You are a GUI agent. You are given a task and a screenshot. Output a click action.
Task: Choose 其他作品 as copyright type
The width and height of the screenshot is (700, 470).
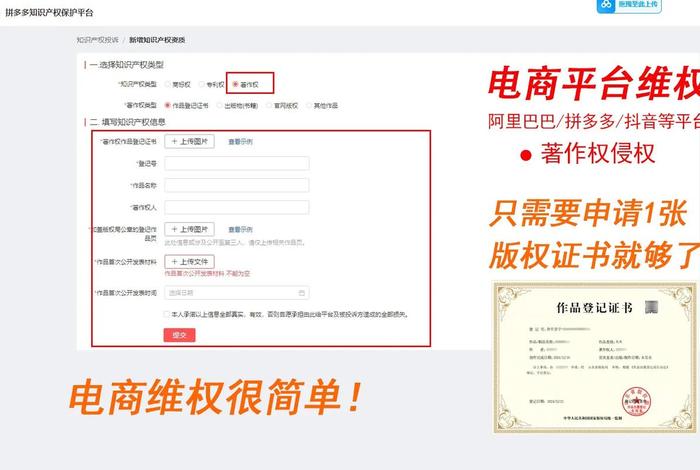click(308, 105)
